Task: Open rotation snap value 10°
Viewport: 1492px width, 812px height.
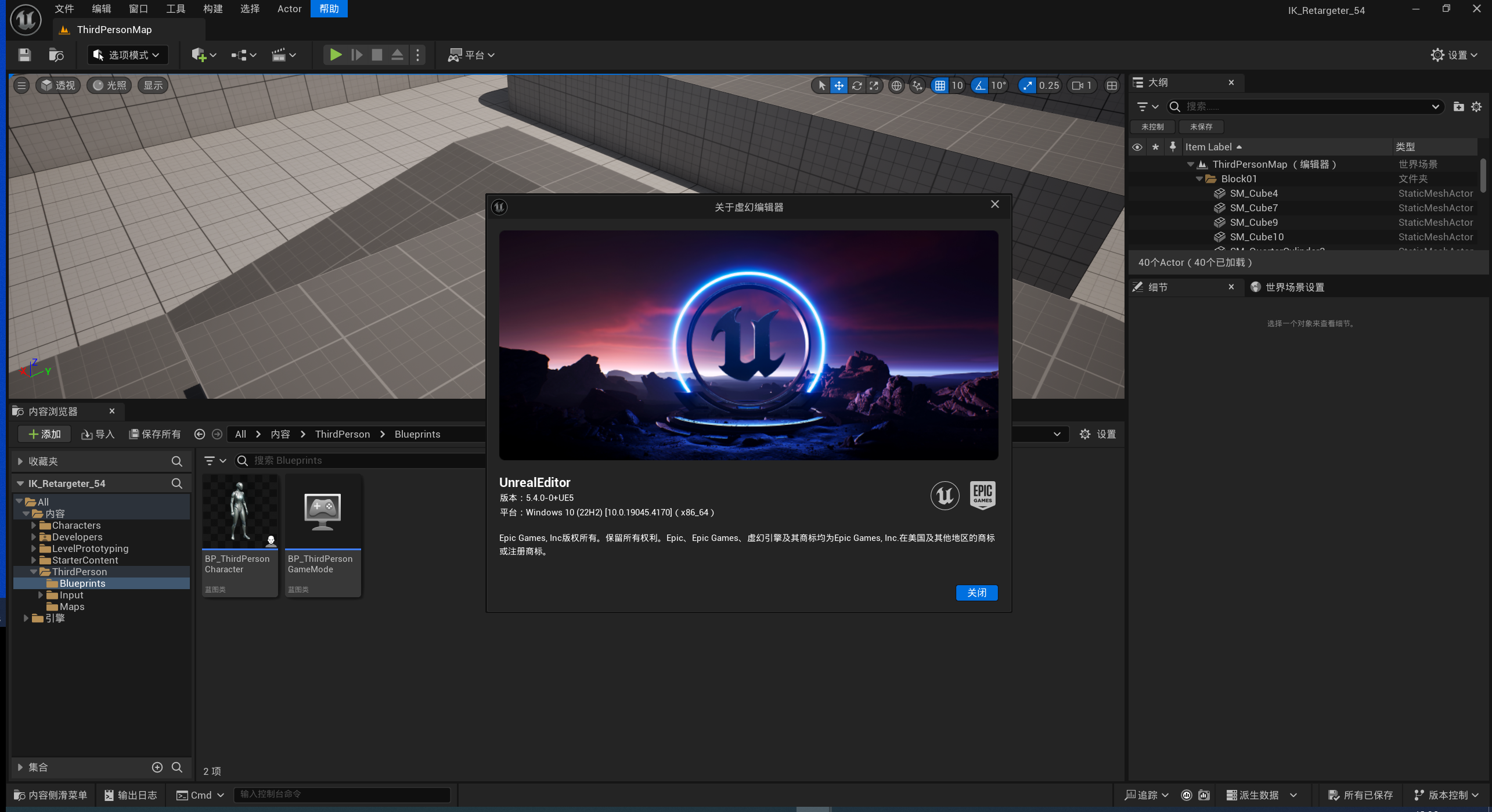Action: (999, 85)
